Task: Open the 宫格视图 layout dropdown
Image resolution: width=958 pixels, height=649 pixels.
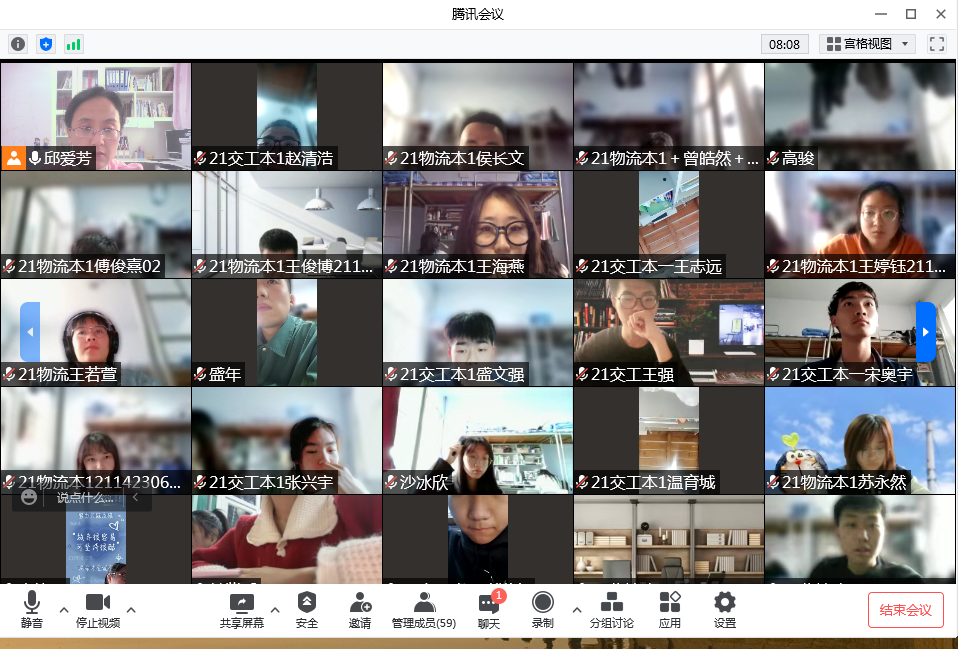Action: [x=867, y=44]
